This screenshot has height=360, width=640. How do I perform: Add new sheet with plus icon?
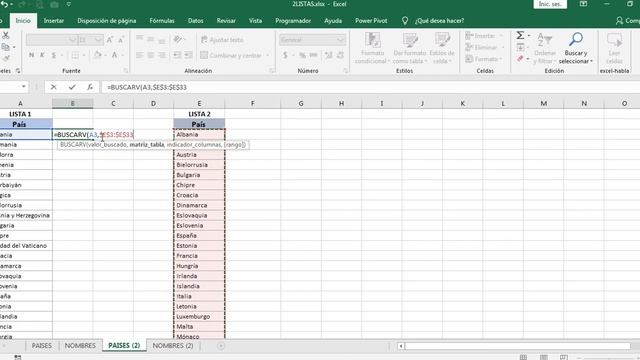[221, 346]
